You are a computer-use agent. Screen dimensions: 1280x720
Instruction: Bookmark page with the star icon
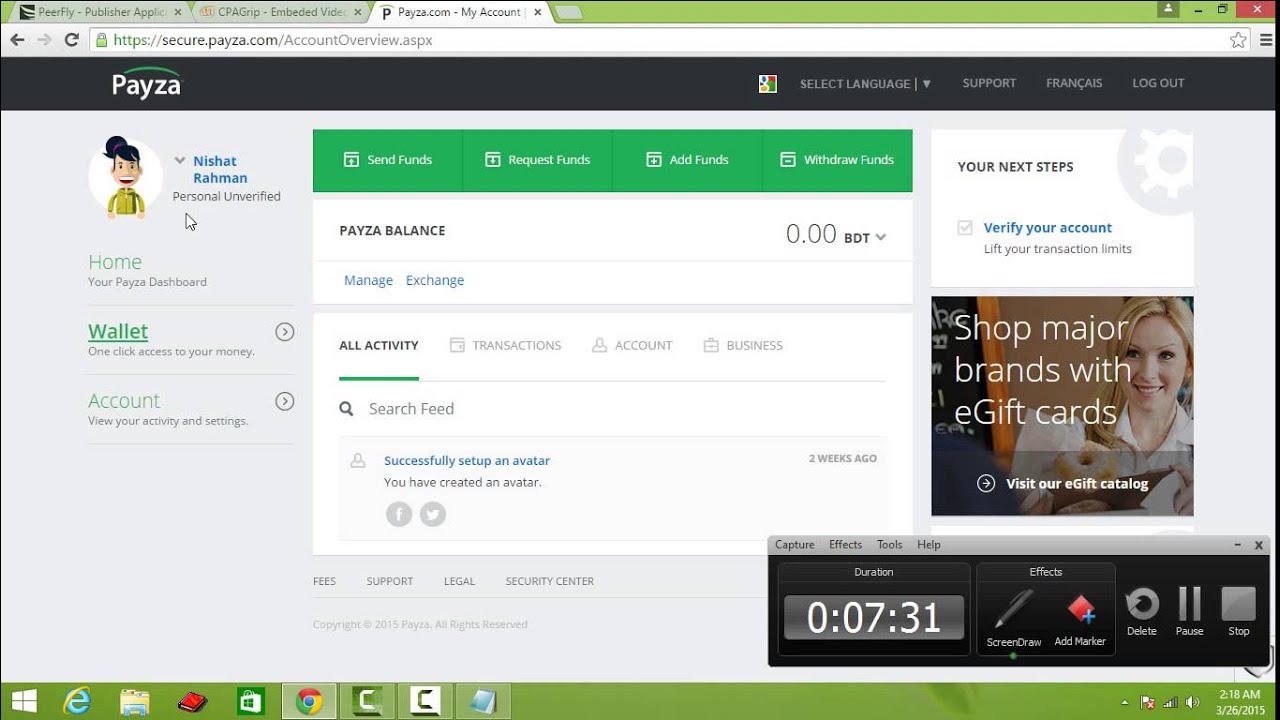(1238, 40)
